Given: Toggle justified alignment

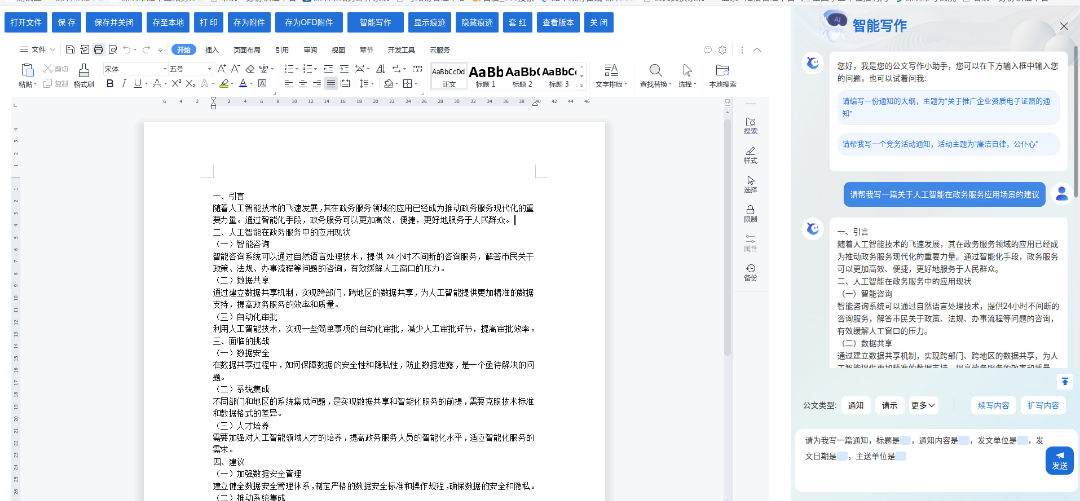Looking at the screenshot, I should point(331,83).
